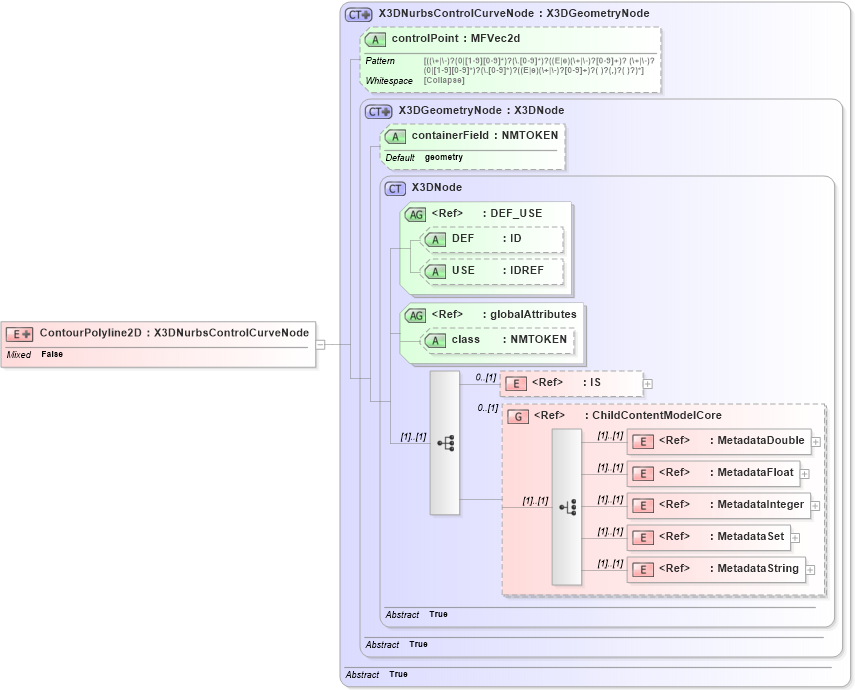The image size is (855, 690).
Task: Click the CT+ icon of X3DNurbsControlCurveNode
Action: (x=358, y=15)
